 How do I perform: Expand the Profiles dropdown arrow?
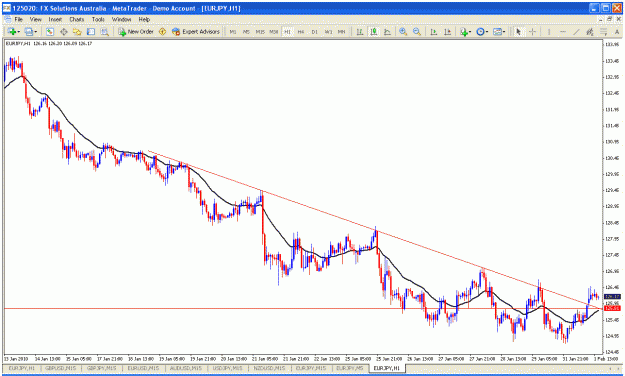tap(35, 32)
